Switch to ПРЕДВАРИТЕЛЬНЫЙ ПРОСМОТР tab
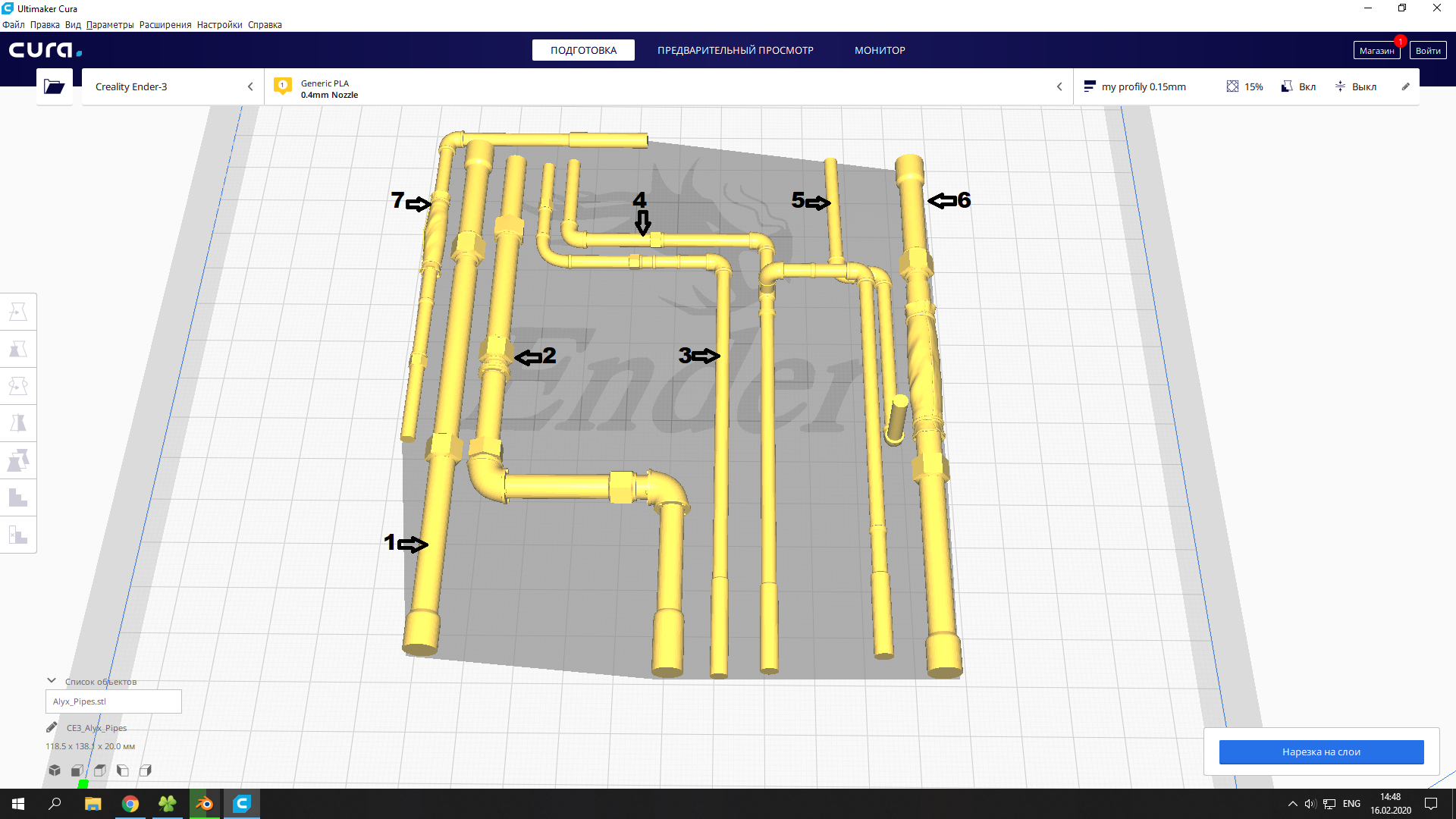The height and width of the screenshot is (819, 1456). 735,50
